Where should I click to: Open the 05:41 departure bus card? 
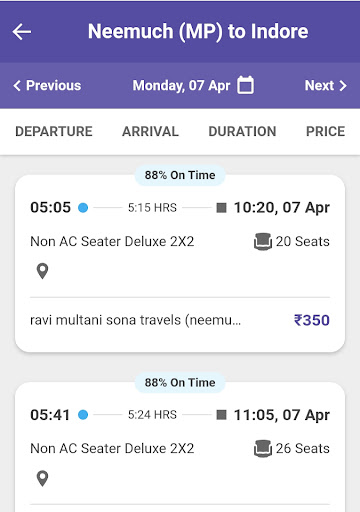pyautogui.click(x=180, y=447)
